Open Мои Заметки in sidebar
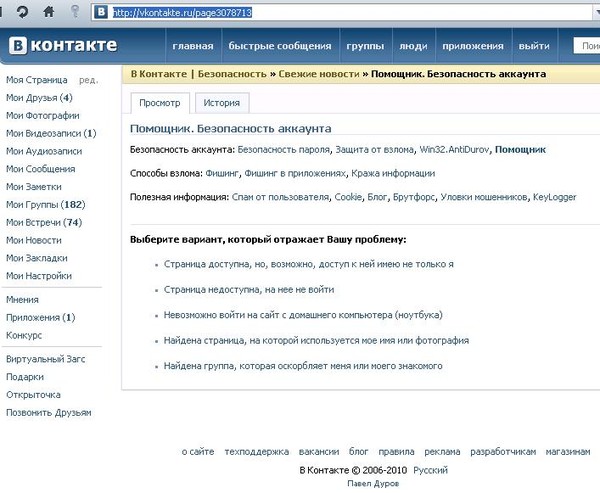The image size is (600, 493). (34, 187)
